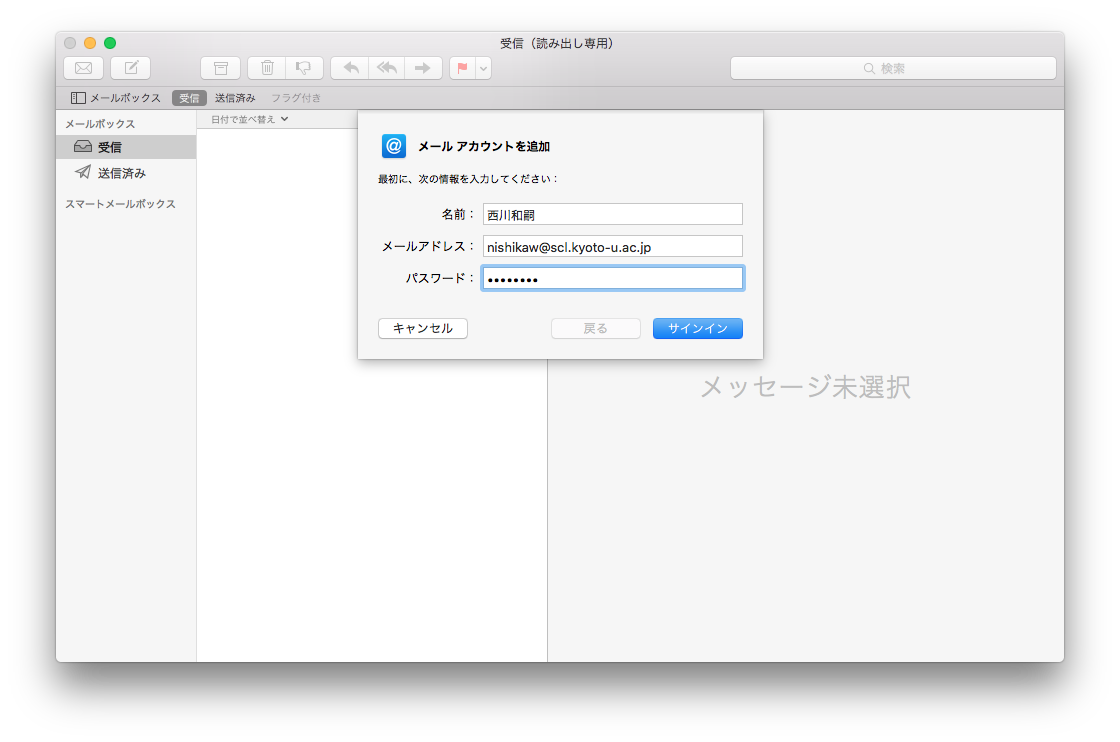Click the スマートメールボックス sidebar heading
Screen dimensions: 1120x742
coord(120,204)
